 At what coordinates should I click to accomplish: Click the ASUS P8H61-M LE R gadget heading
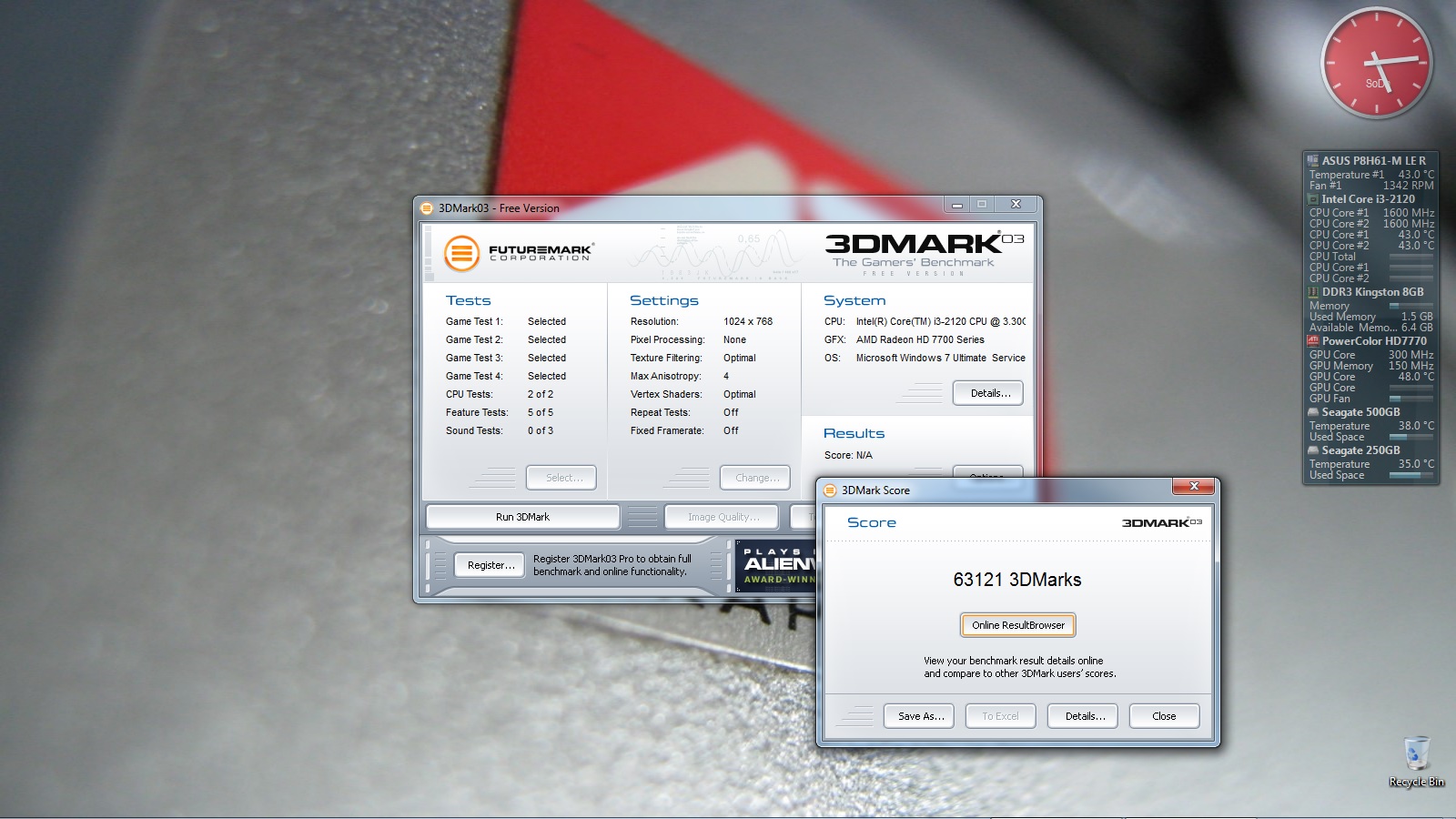(1374, 160)
